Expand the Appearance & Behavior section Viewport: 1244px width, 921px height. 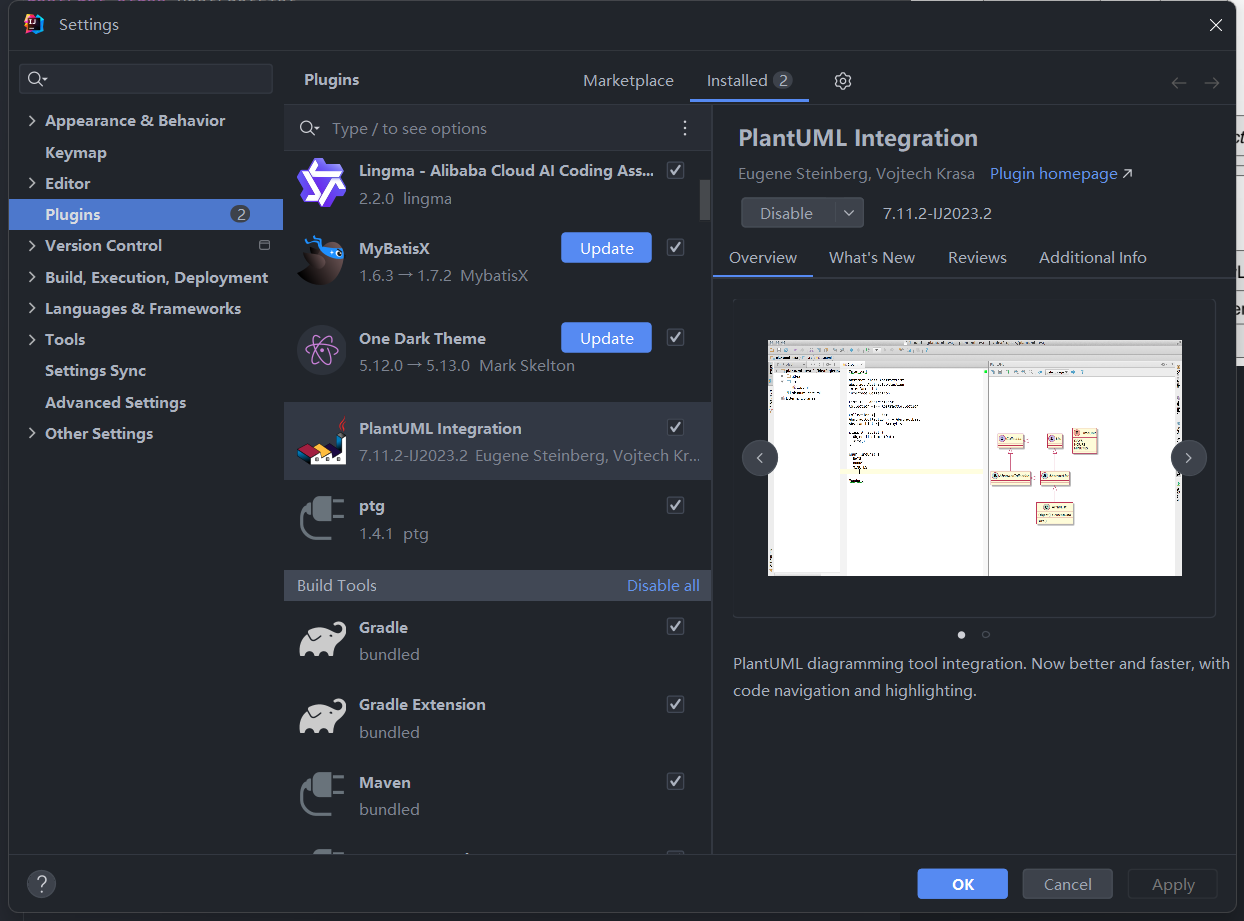point(32,121)
